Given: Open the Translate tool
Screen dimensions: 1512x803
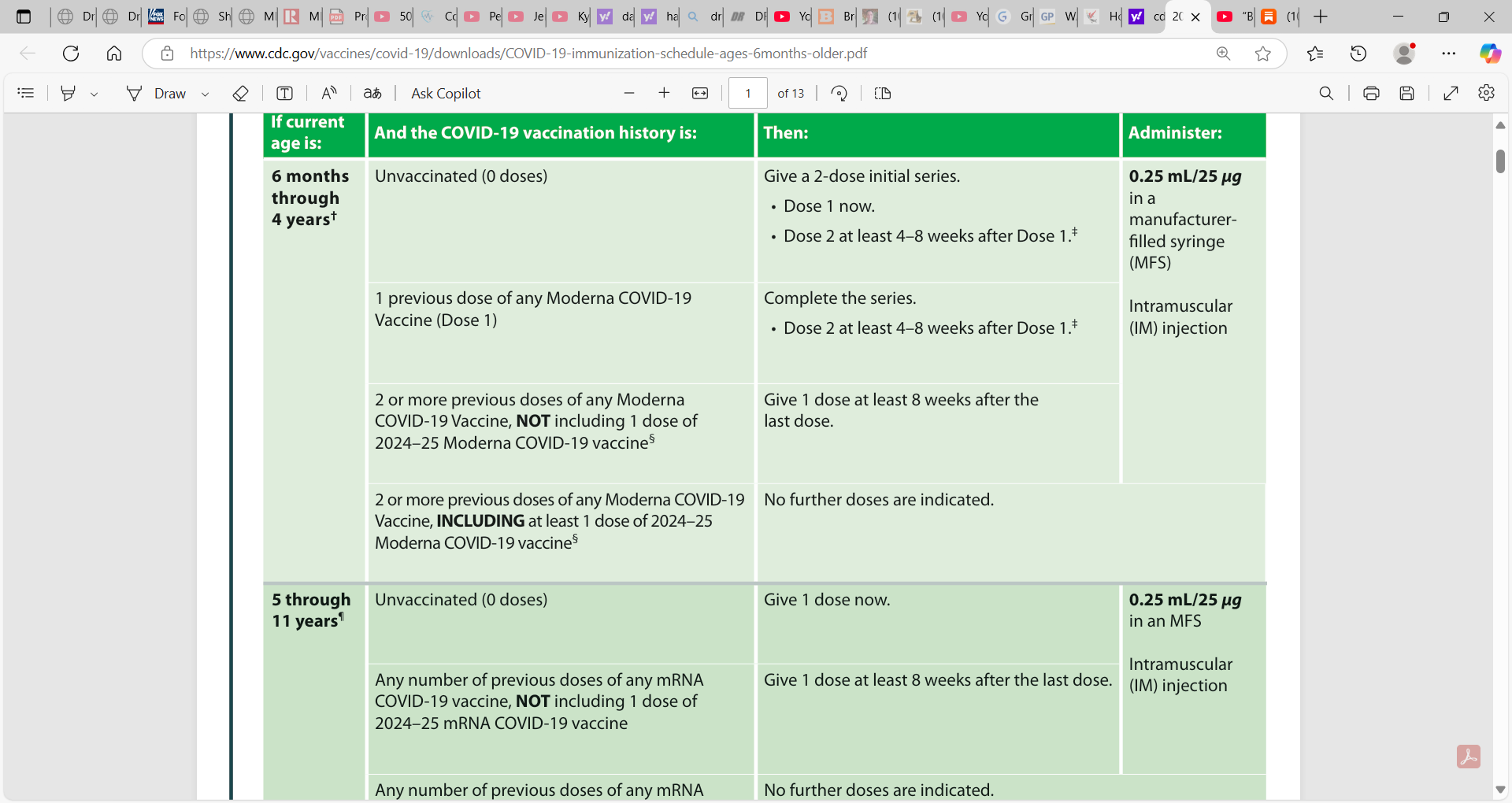Looking at the screenshot, I should click(372, 93).
